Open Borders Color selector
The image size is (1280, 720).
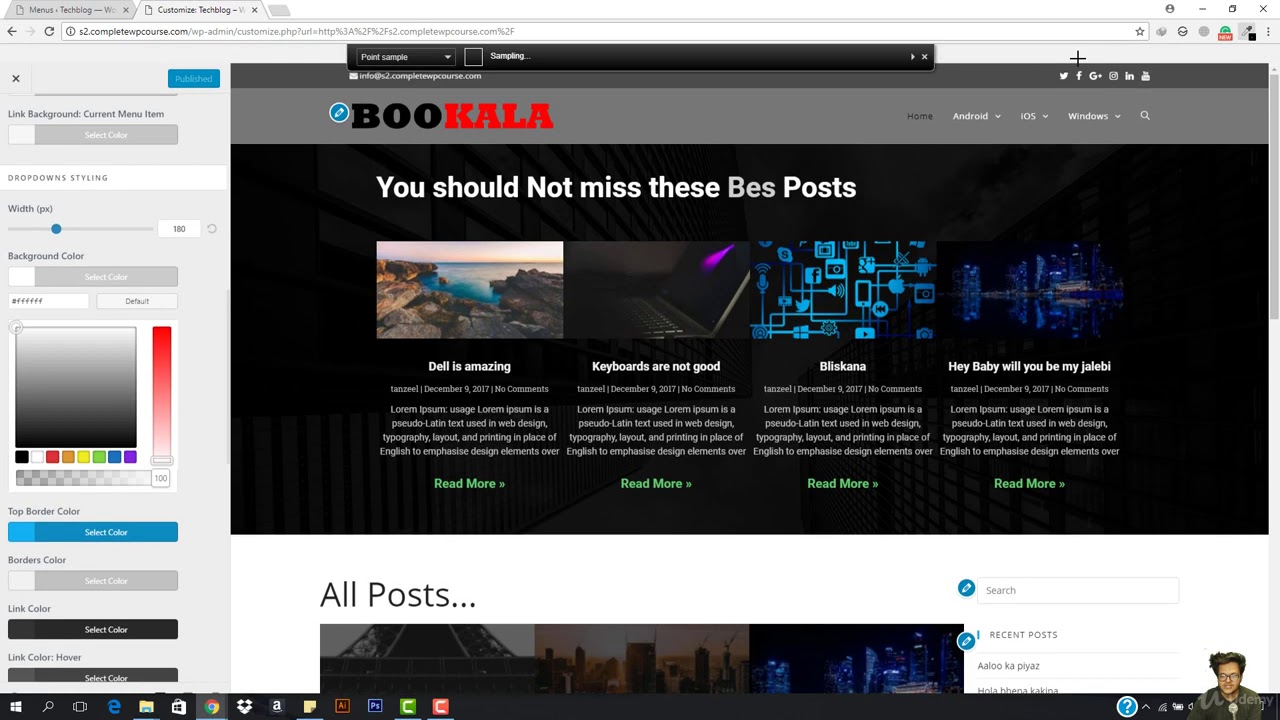(x=93, y=581)
